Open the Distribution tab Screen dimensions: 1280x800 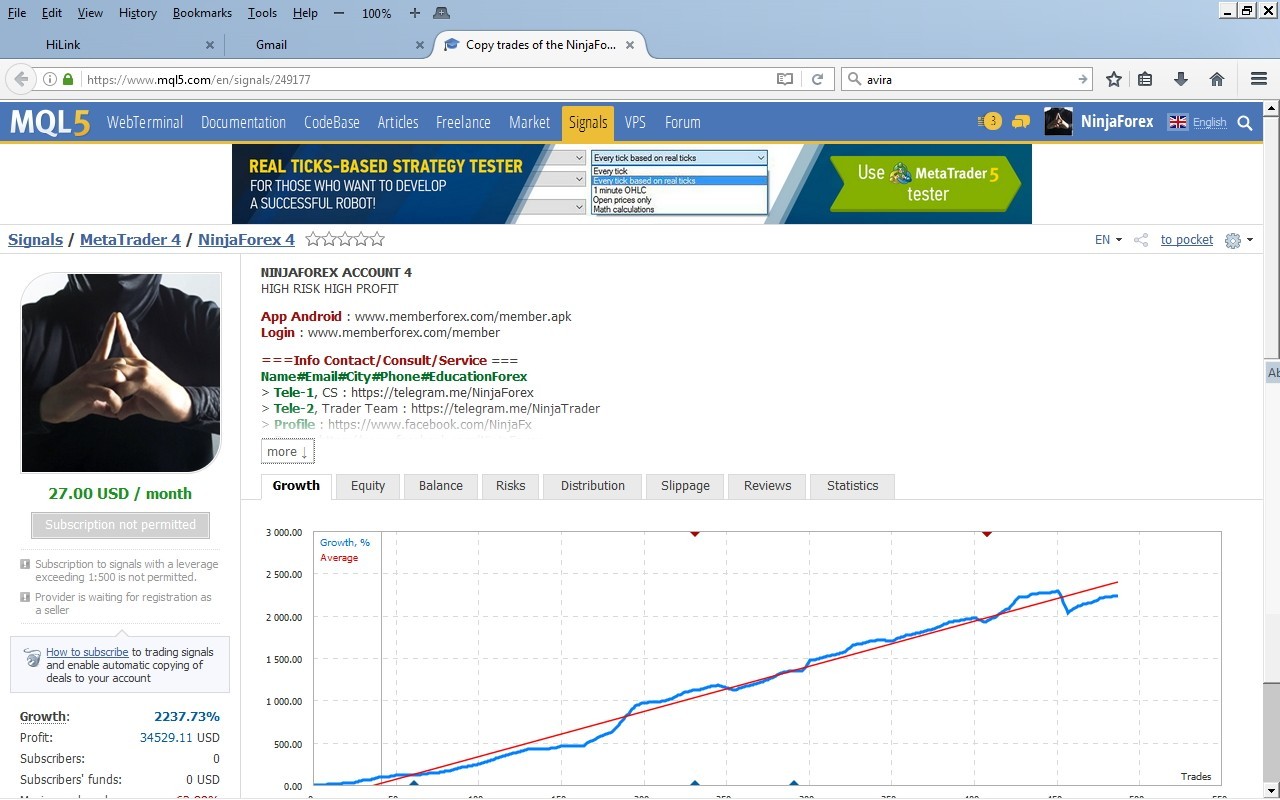tap(593, 486)
